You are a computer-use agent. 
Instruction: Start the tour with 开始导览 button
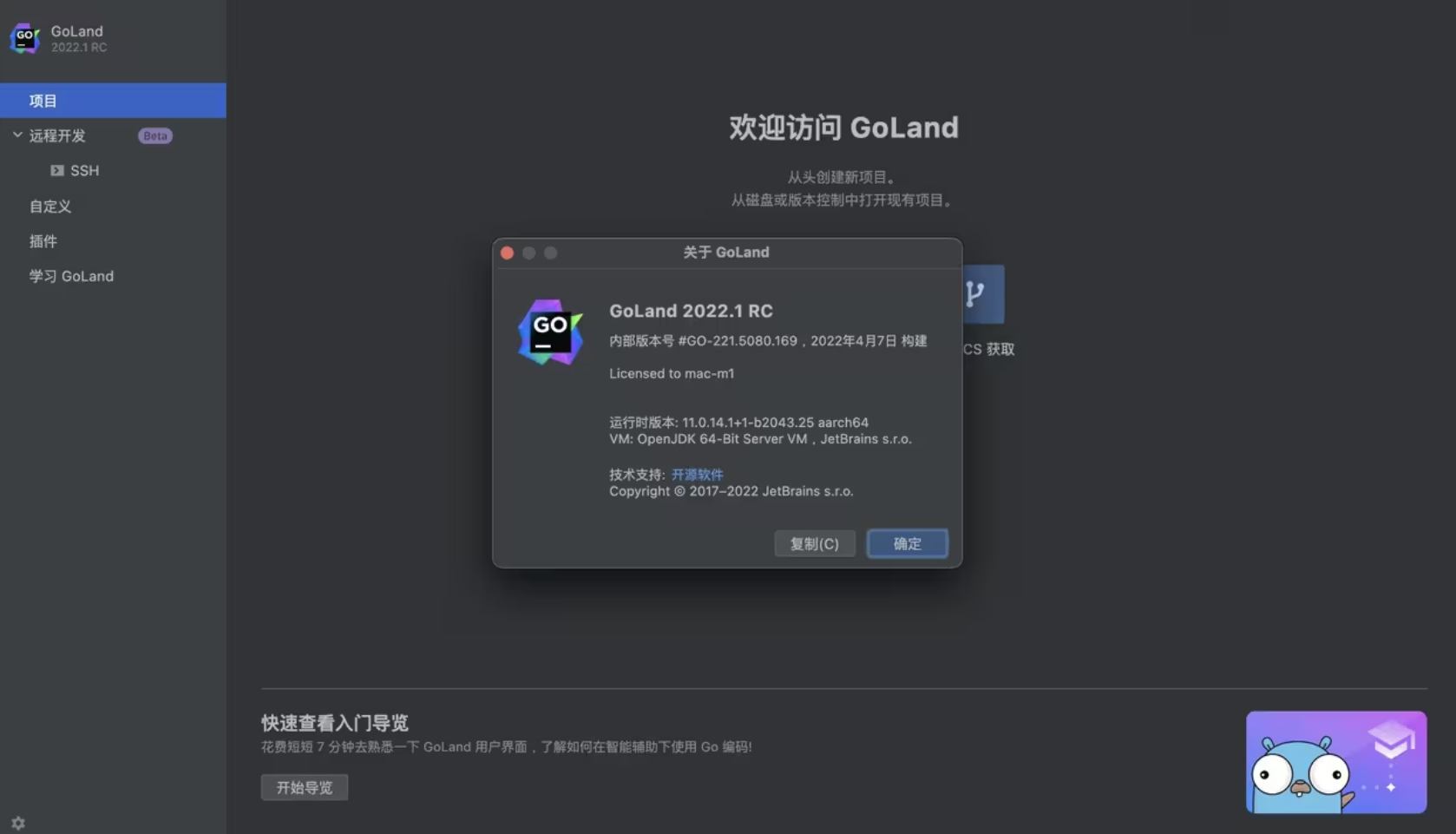pyautogui.click(x=305, y=787)
